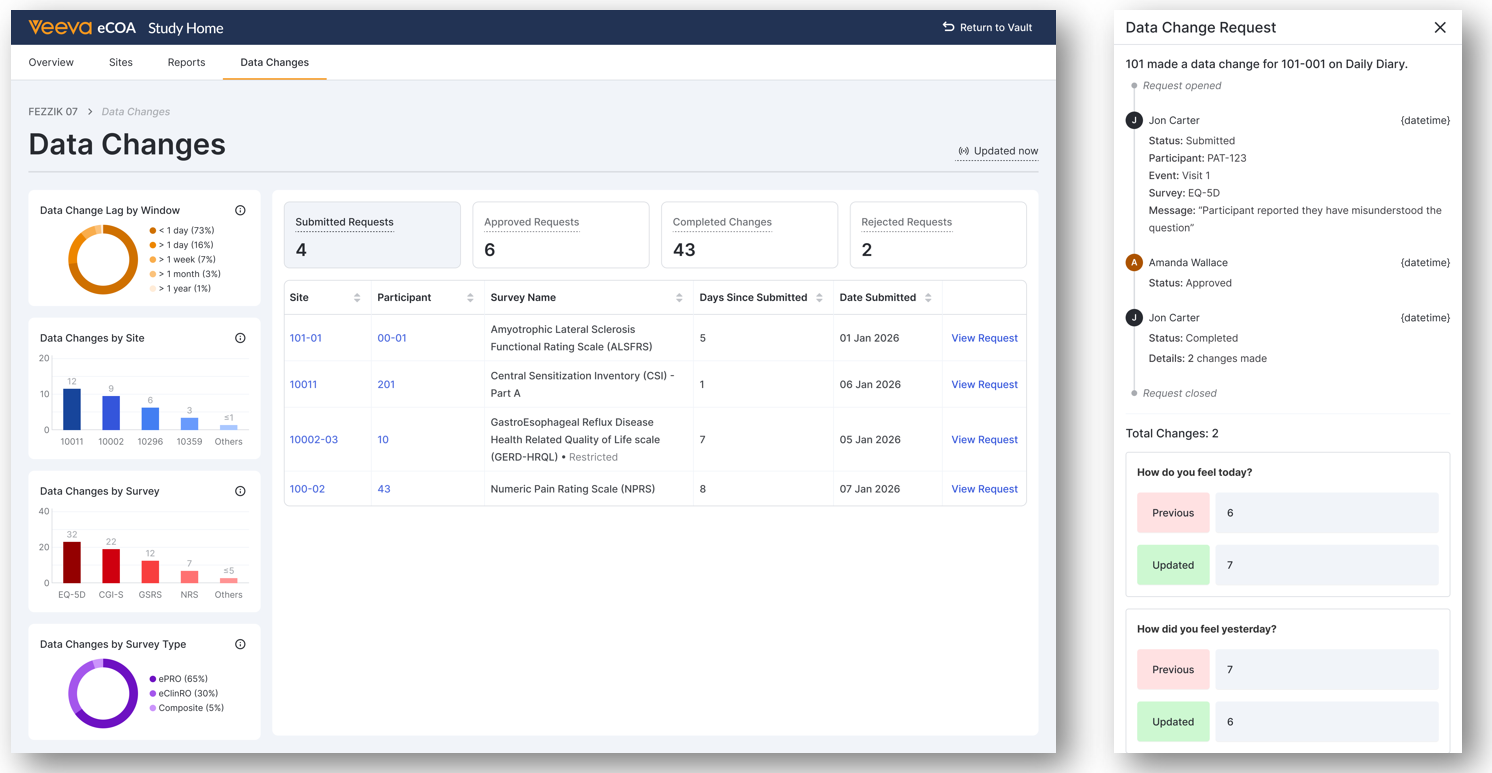View Request for Numeric Pain Rating Scale
This screenshot has width=1492, height=773.
[x=984, y=489]
